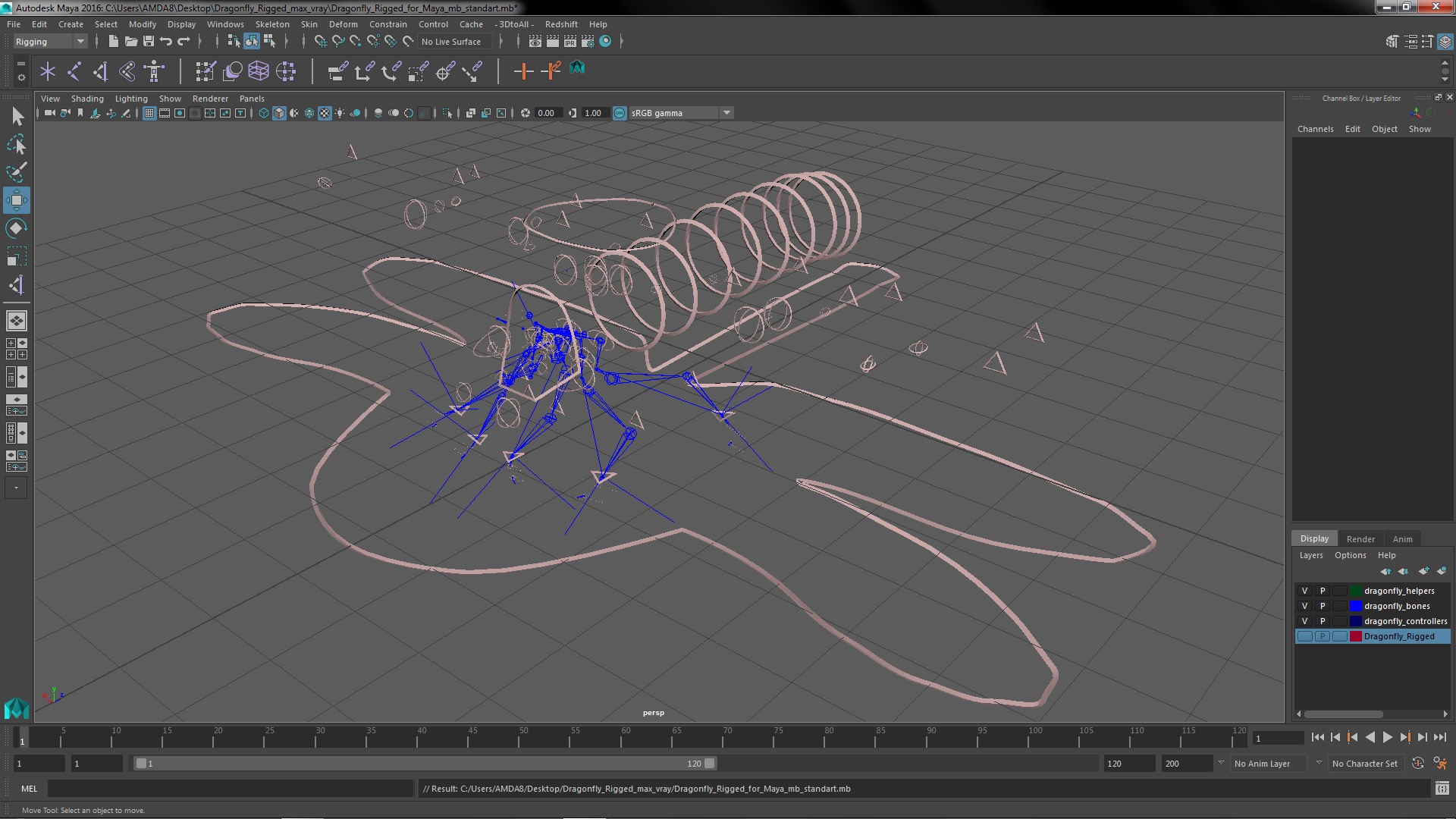The image size is (1456, 819).
Task: Click the Set Key orange plus icon
Action: click(523, 71)
